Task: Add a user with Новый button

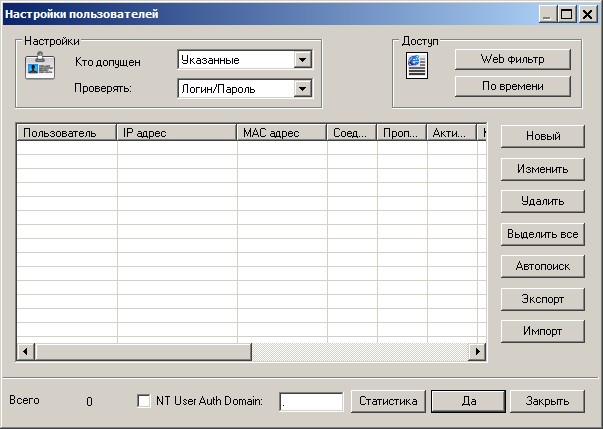Action: click(541, 136)
